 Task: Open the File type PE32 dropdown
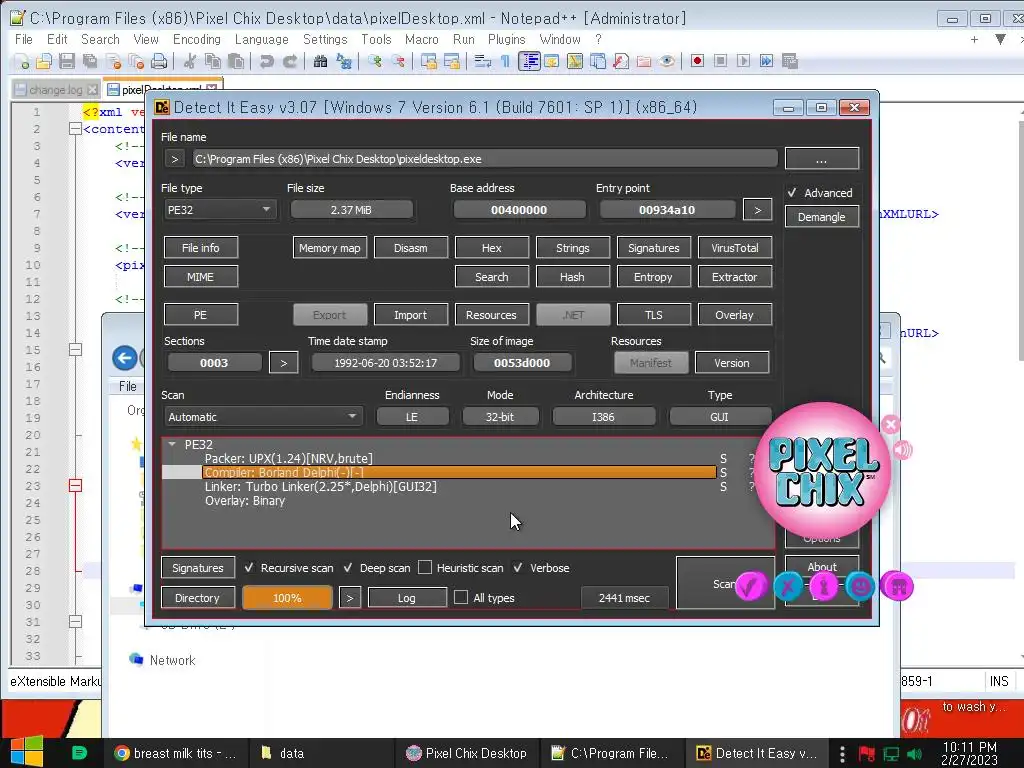coord(219,210)
